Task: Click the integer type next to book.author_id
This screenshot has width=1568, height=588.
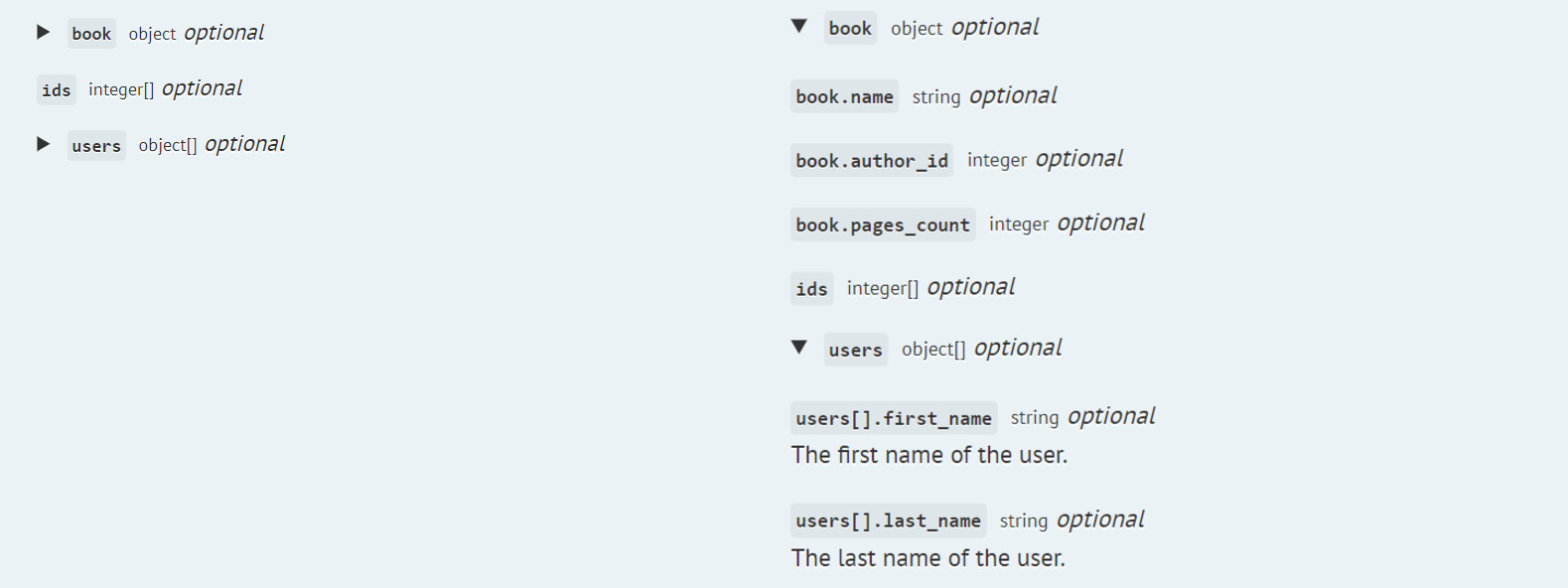Action: tap(997, 161)
